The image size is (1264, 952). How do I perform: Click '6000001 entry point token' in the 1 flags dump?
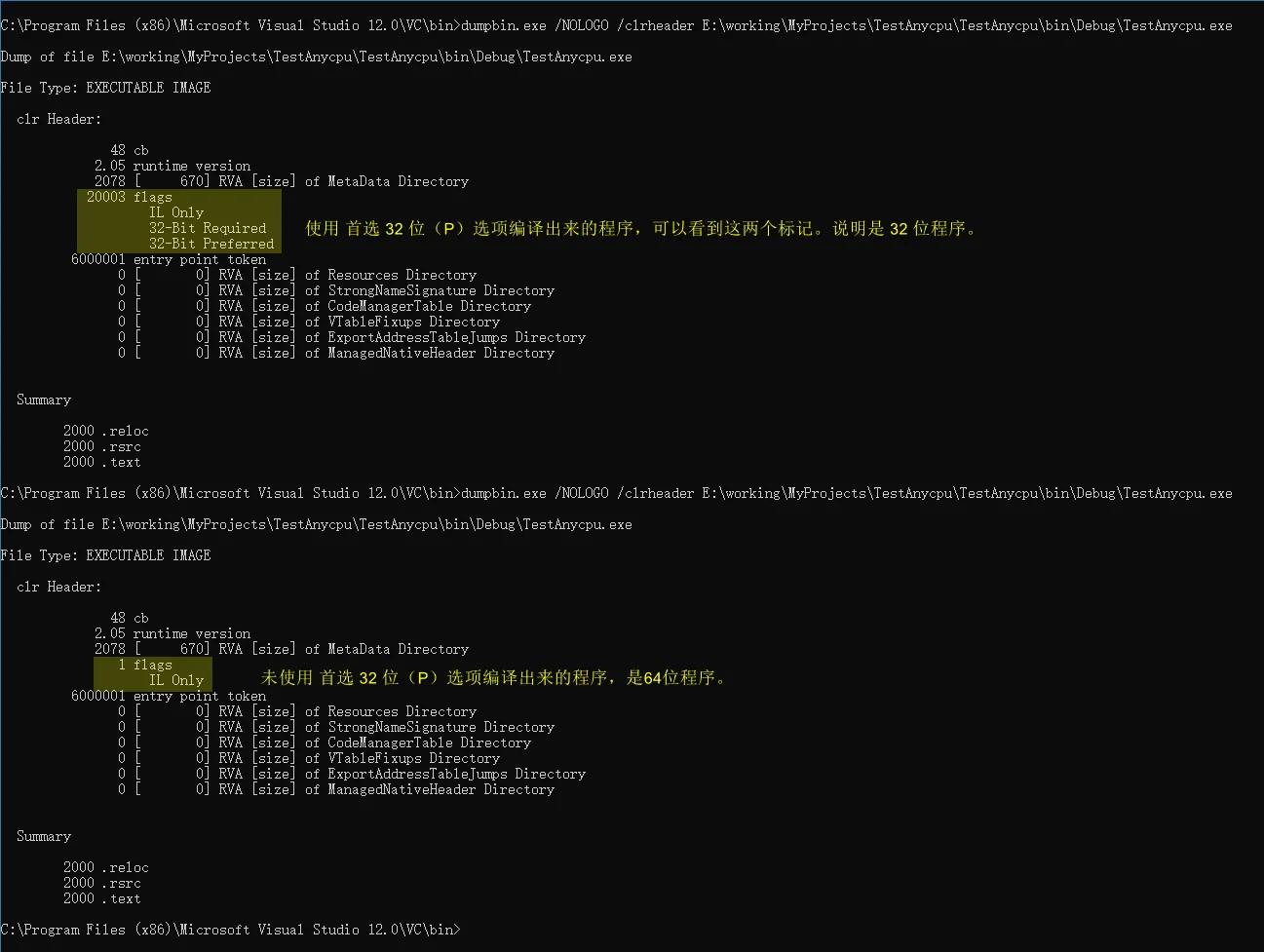(x=169, y=696)
